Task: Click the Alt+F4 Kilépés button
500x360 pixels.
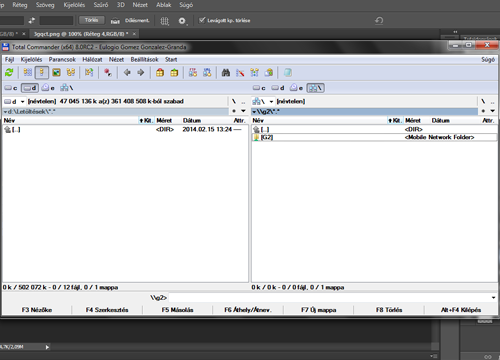Action: point(461,310)
